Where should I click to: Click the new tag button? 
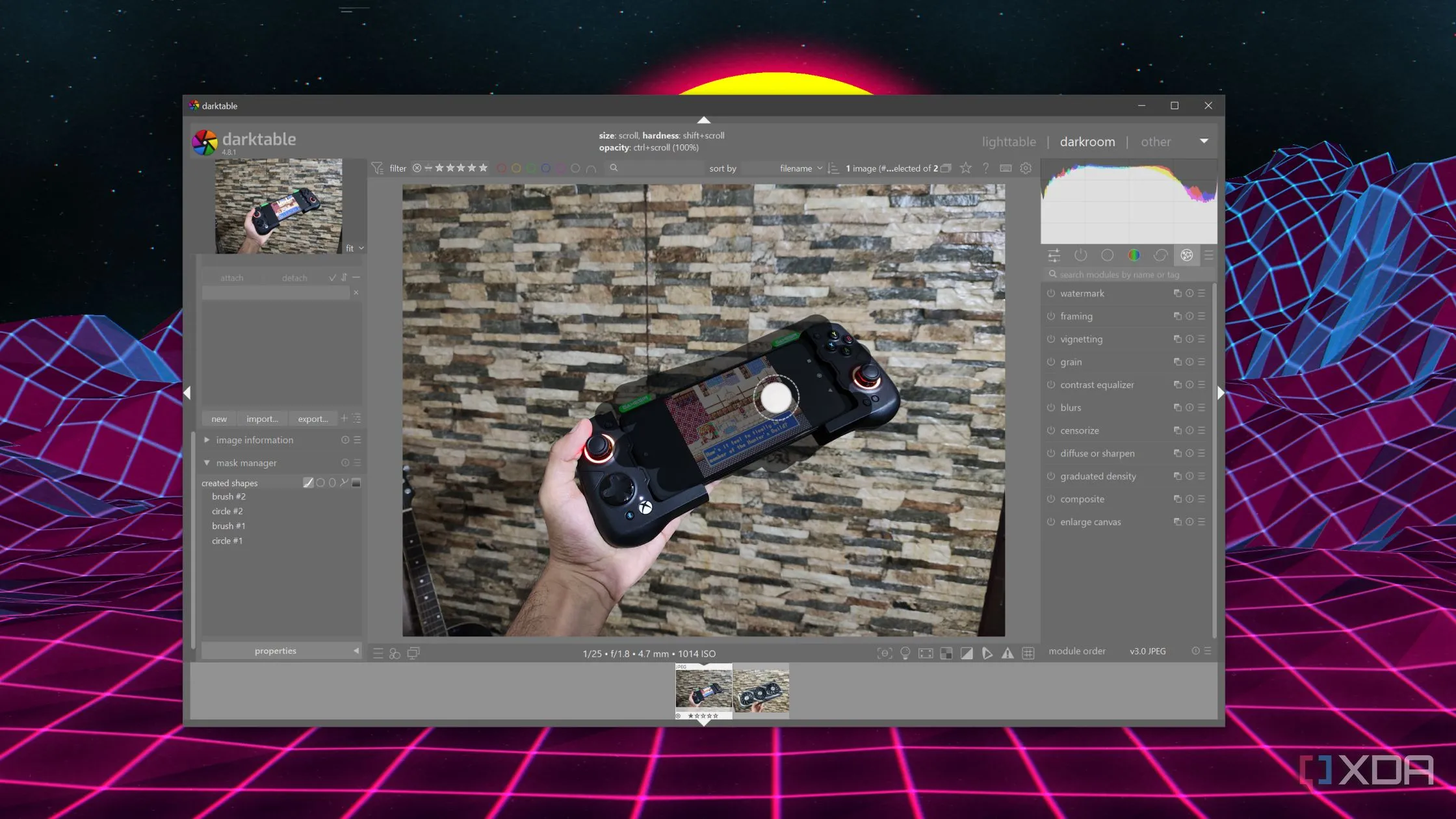[219, 419]
